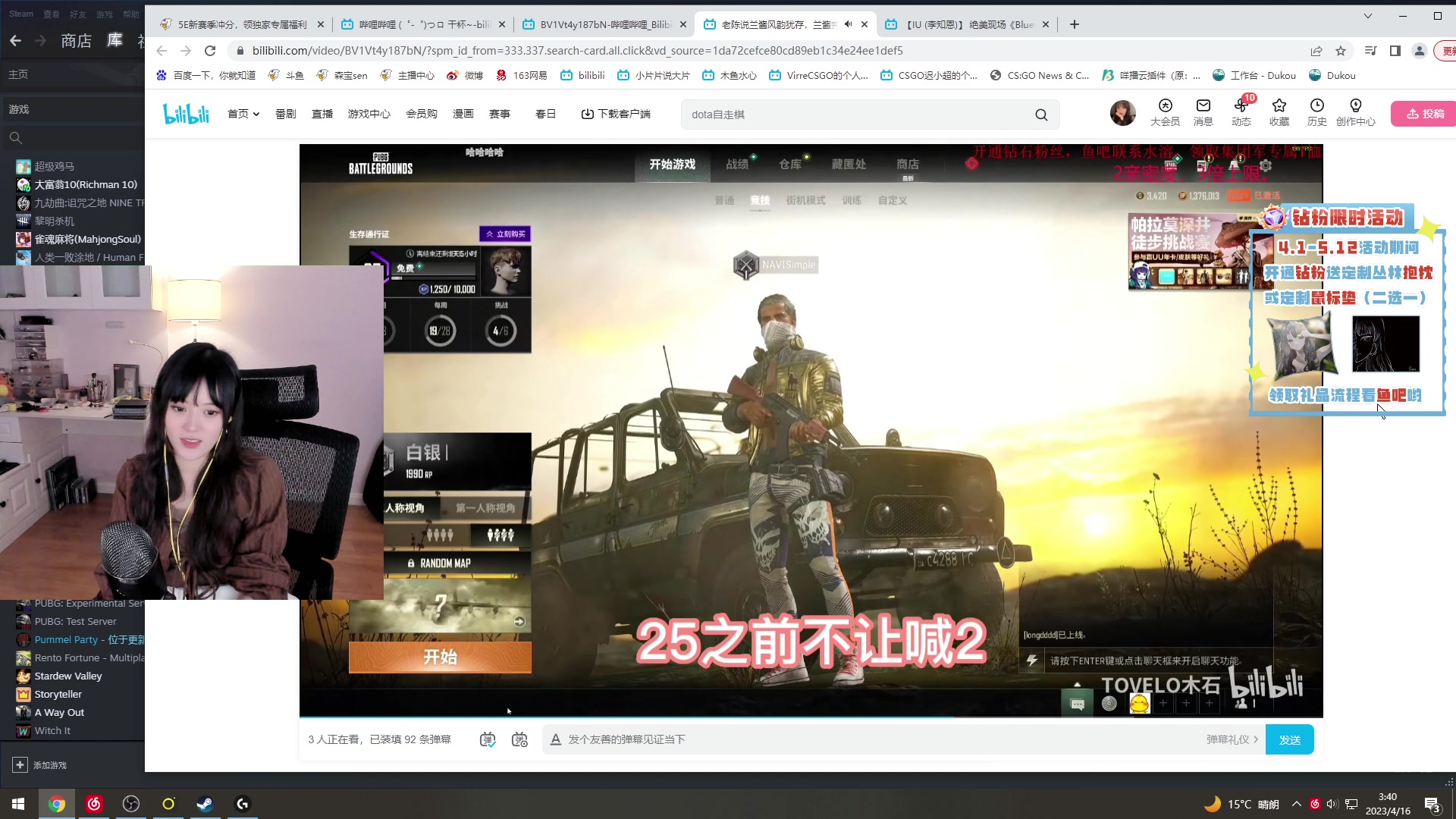The width and height of the screenshot is (1456, 819).
Task: Open NetEase Music taskbar icon
Action: [x=94, y=804]
